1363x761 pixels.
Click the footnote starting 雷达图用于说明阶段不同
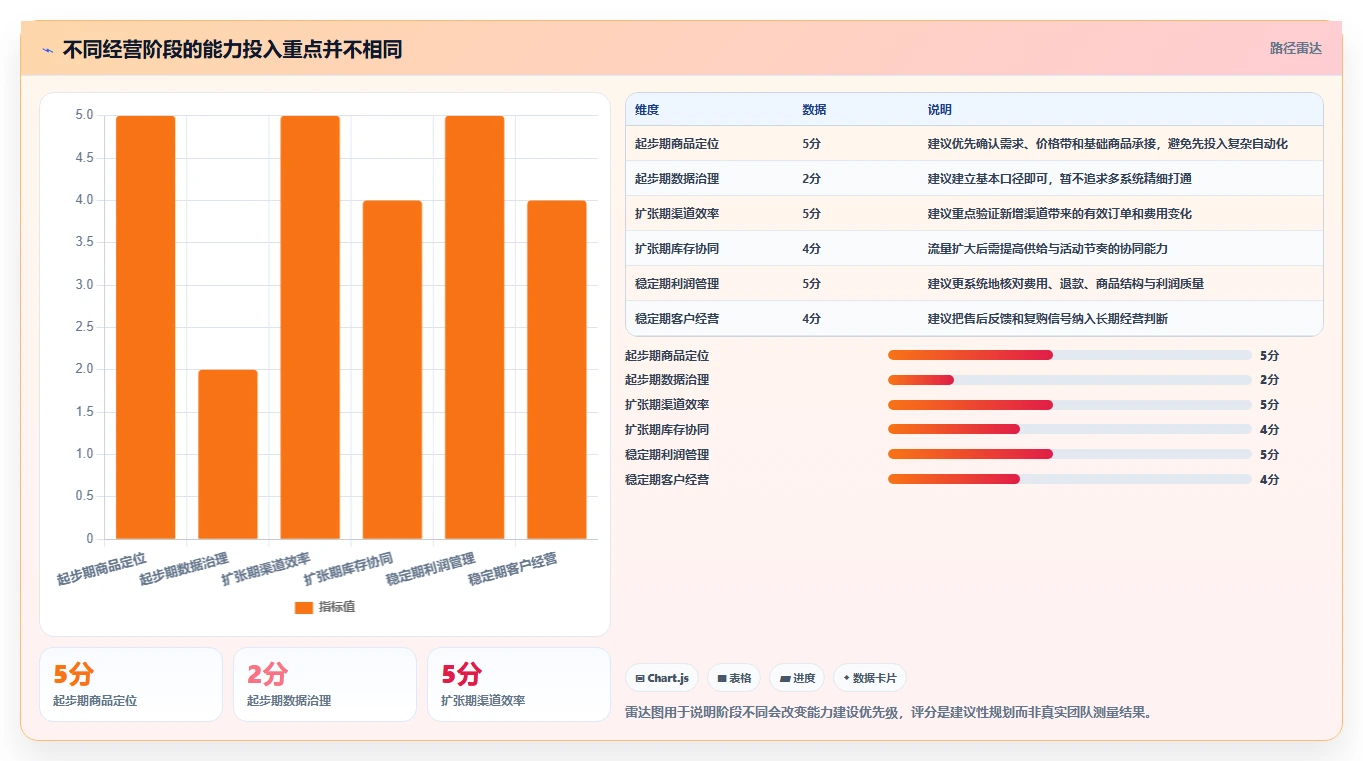[x=889, y=713]
